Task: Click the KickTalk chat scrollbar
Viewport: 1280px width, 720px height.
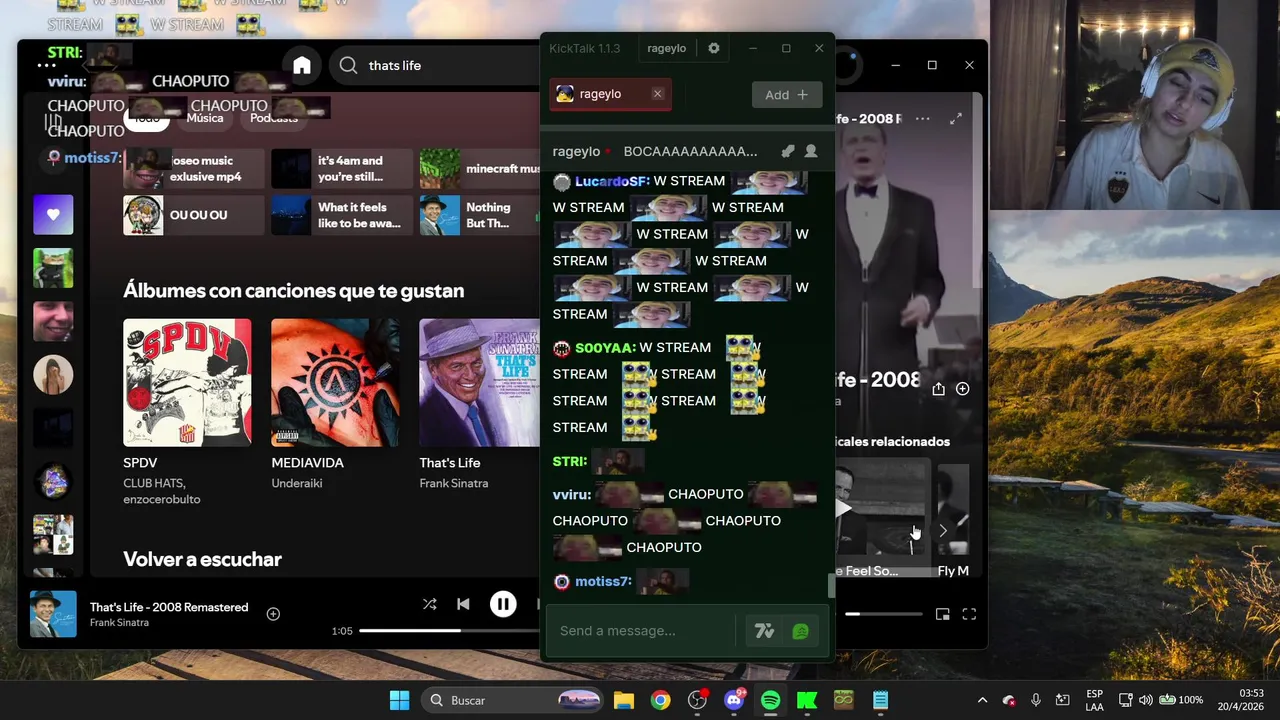Action: click(830, 586)
